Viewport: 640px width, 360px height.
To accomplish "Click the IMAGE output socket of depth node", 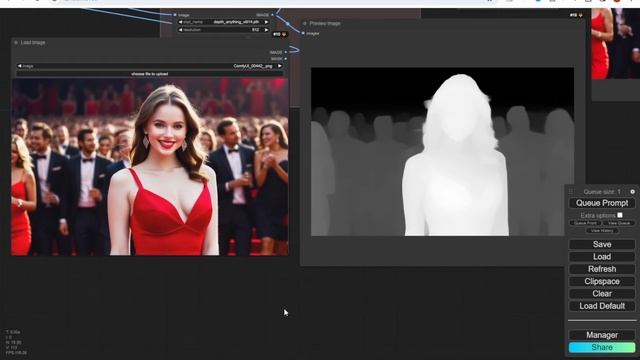I will (273, 15).
